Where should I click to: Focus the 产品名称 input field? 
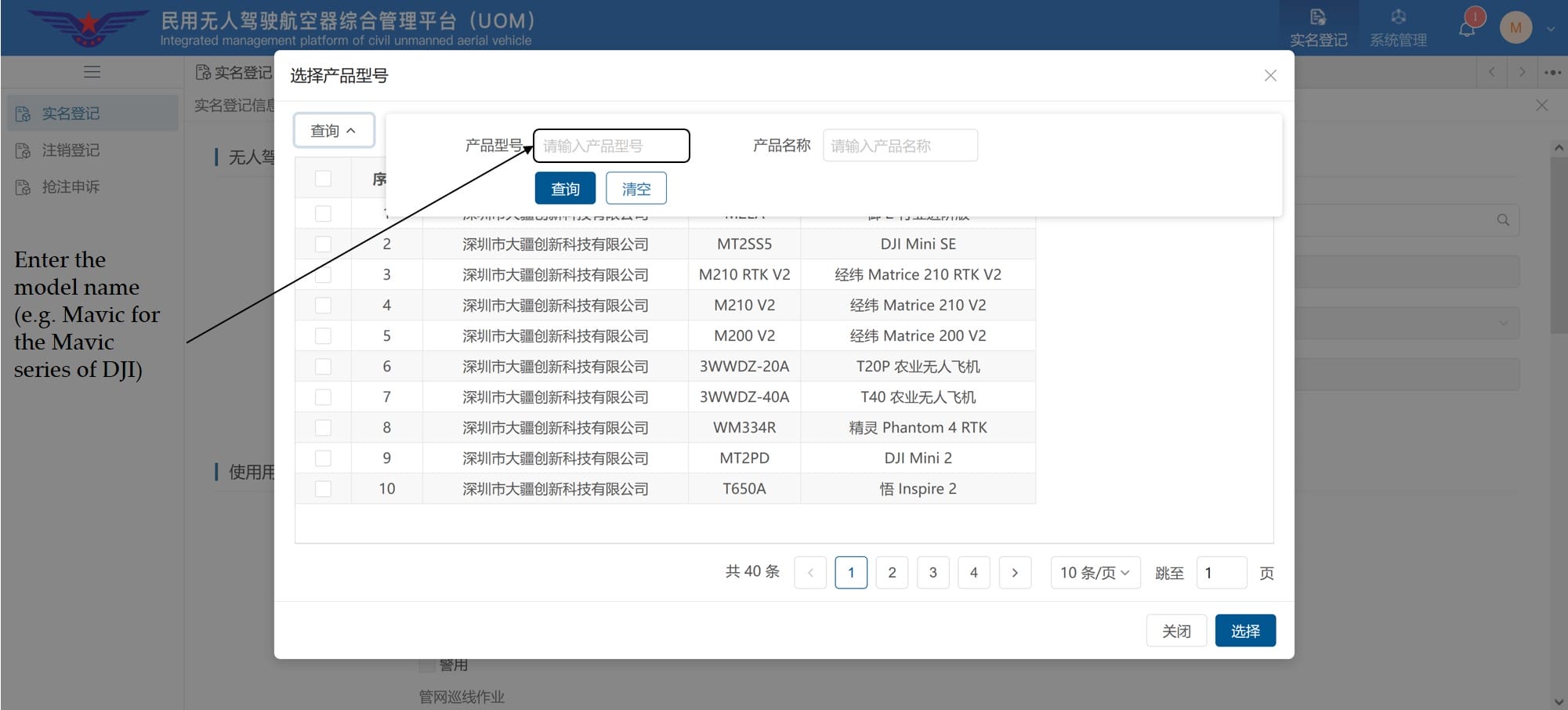pyautogui.click(x=900, y=146)
